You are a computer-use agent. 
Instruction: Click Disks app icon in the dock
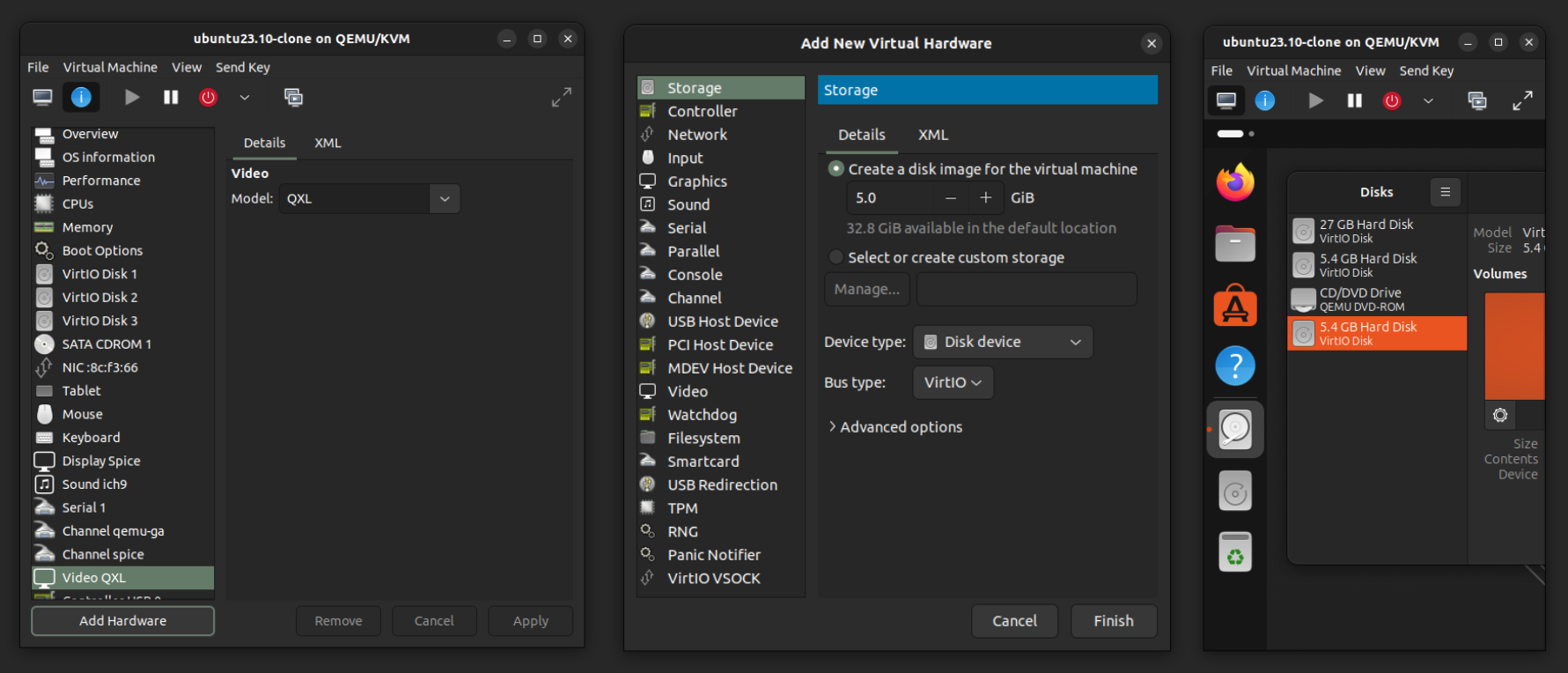1235,429
